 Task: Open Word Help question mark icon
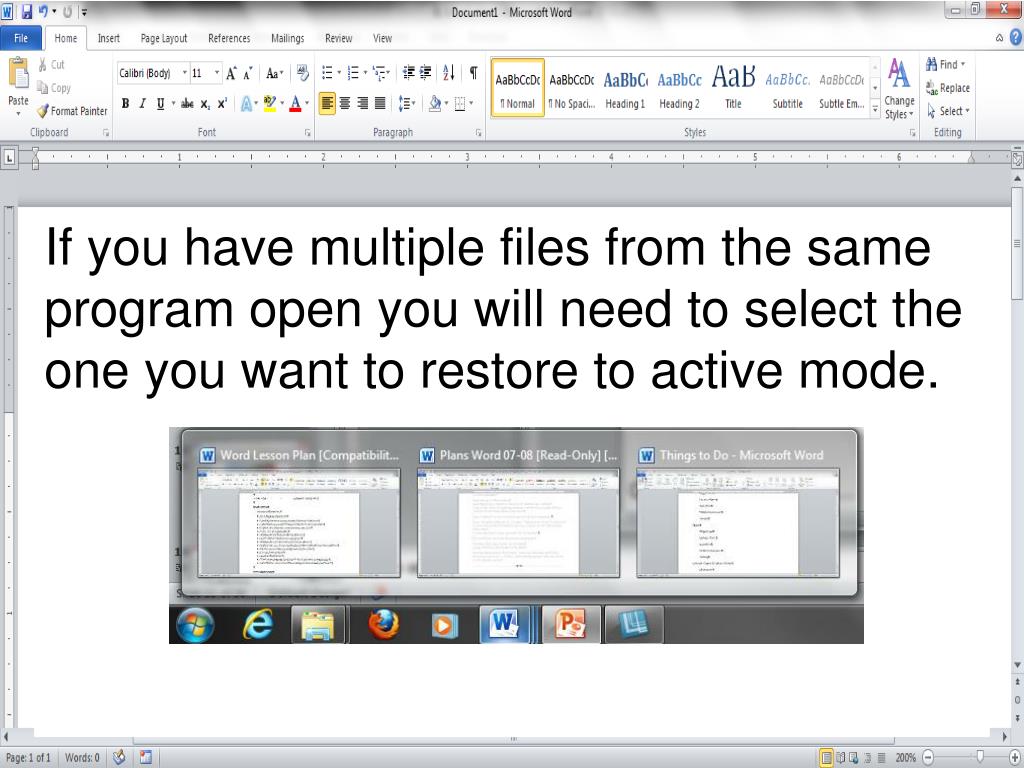[x=1016, y=38]
